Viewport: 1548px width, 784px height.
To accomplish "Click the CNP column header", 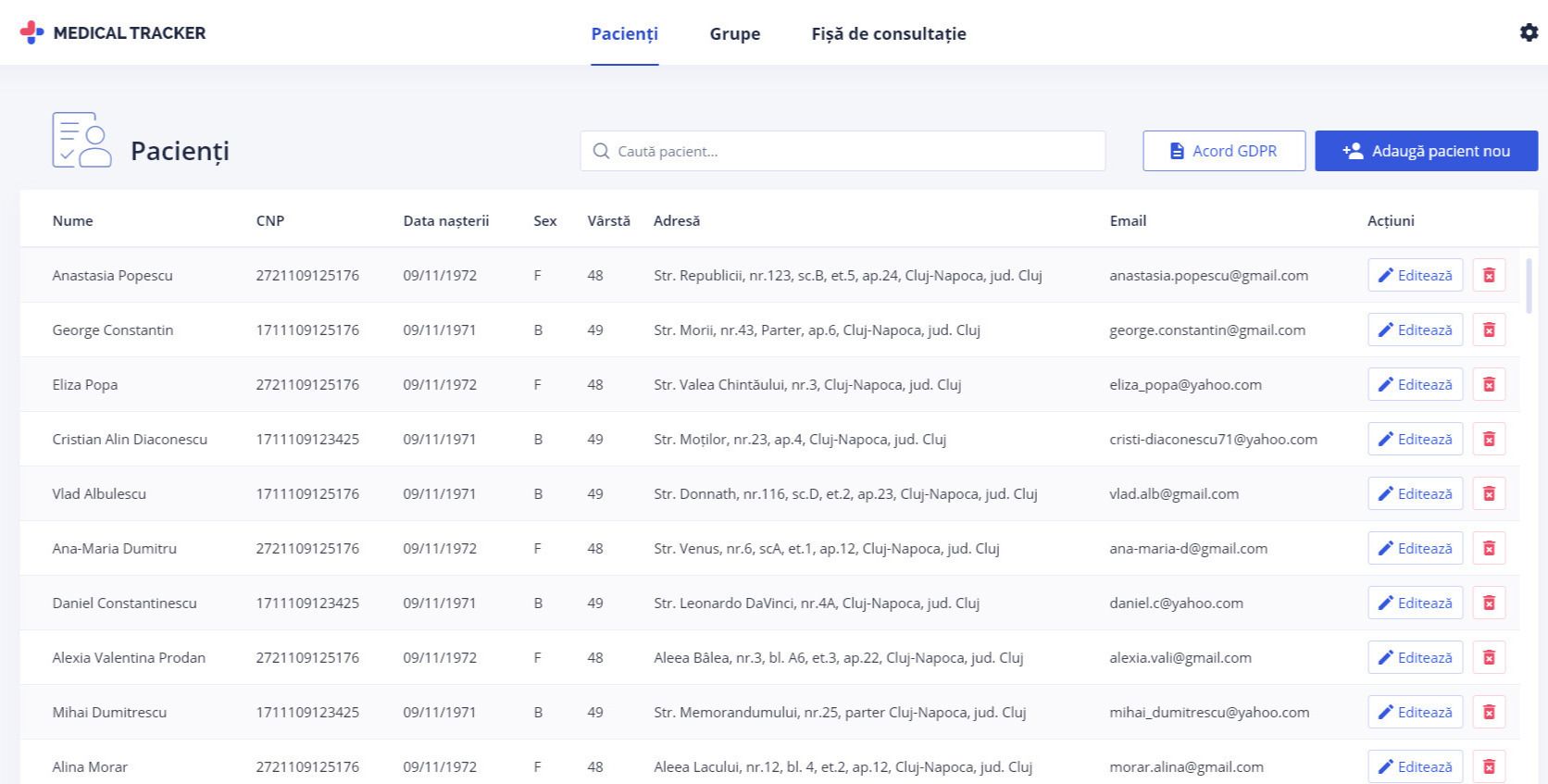I will 270,220.
